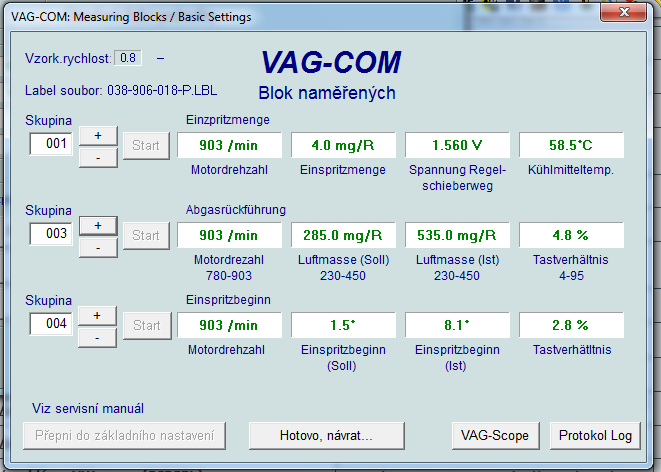Screen dimensions: 661x472
Task: Increase group 003 with plus button
Action: tap(98, 225)
